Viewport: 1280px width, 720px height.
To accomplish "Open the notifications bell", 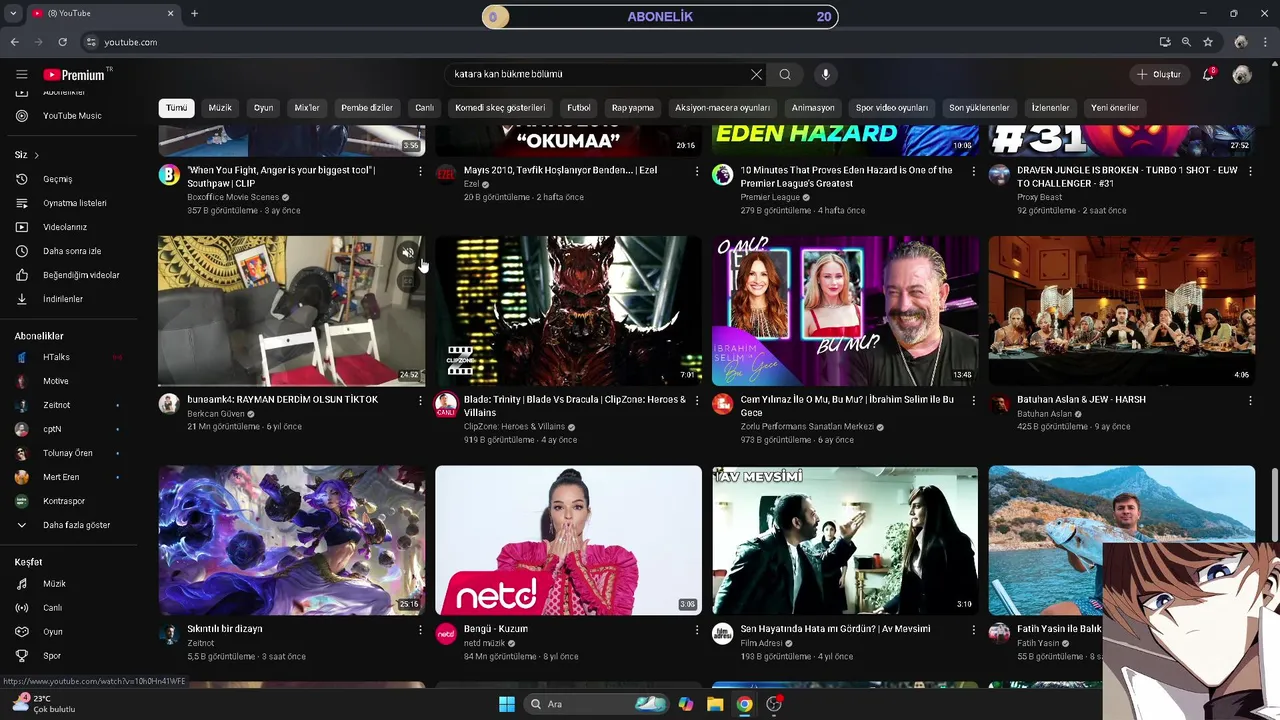I will pyautogui.click(x=1208, y=74).
